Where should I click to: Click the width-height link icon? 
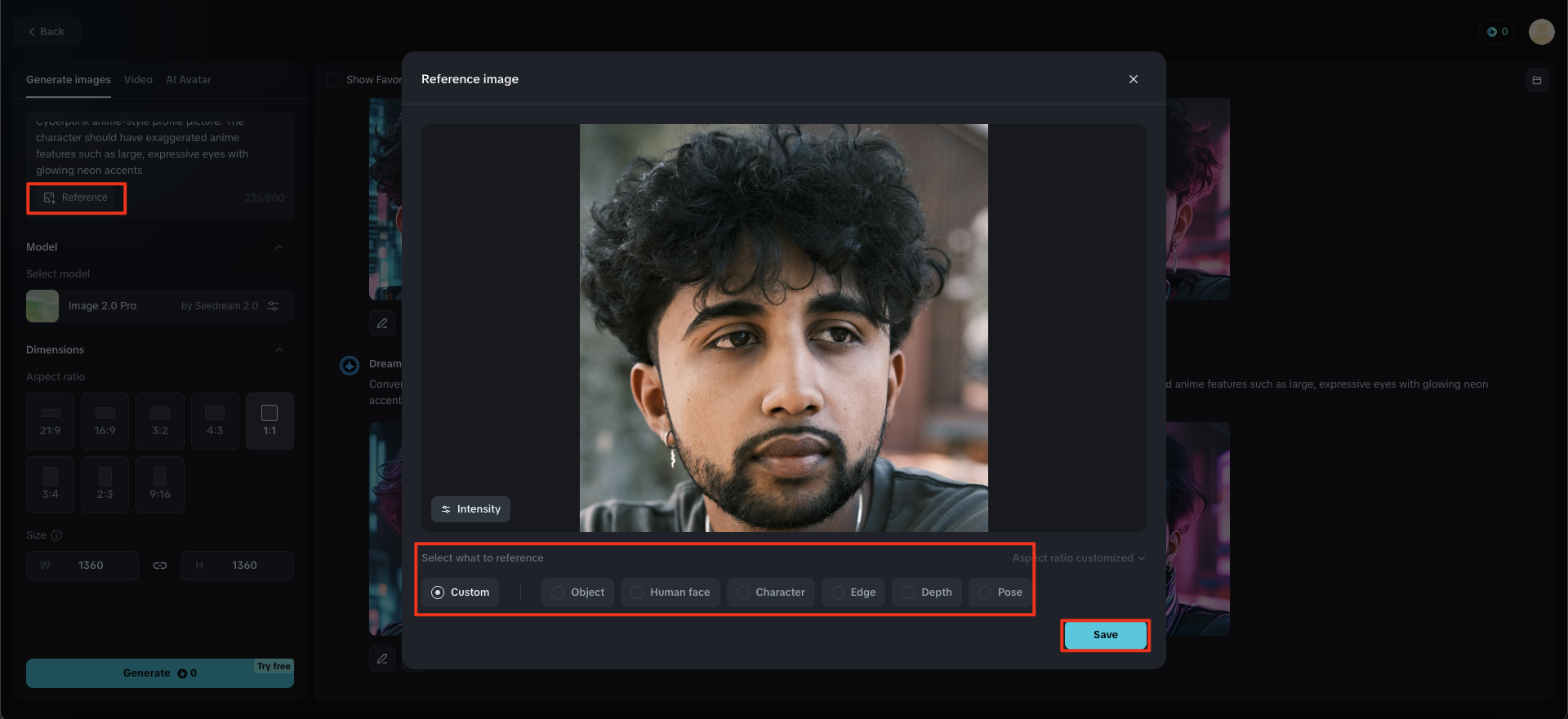click(160, 566)
